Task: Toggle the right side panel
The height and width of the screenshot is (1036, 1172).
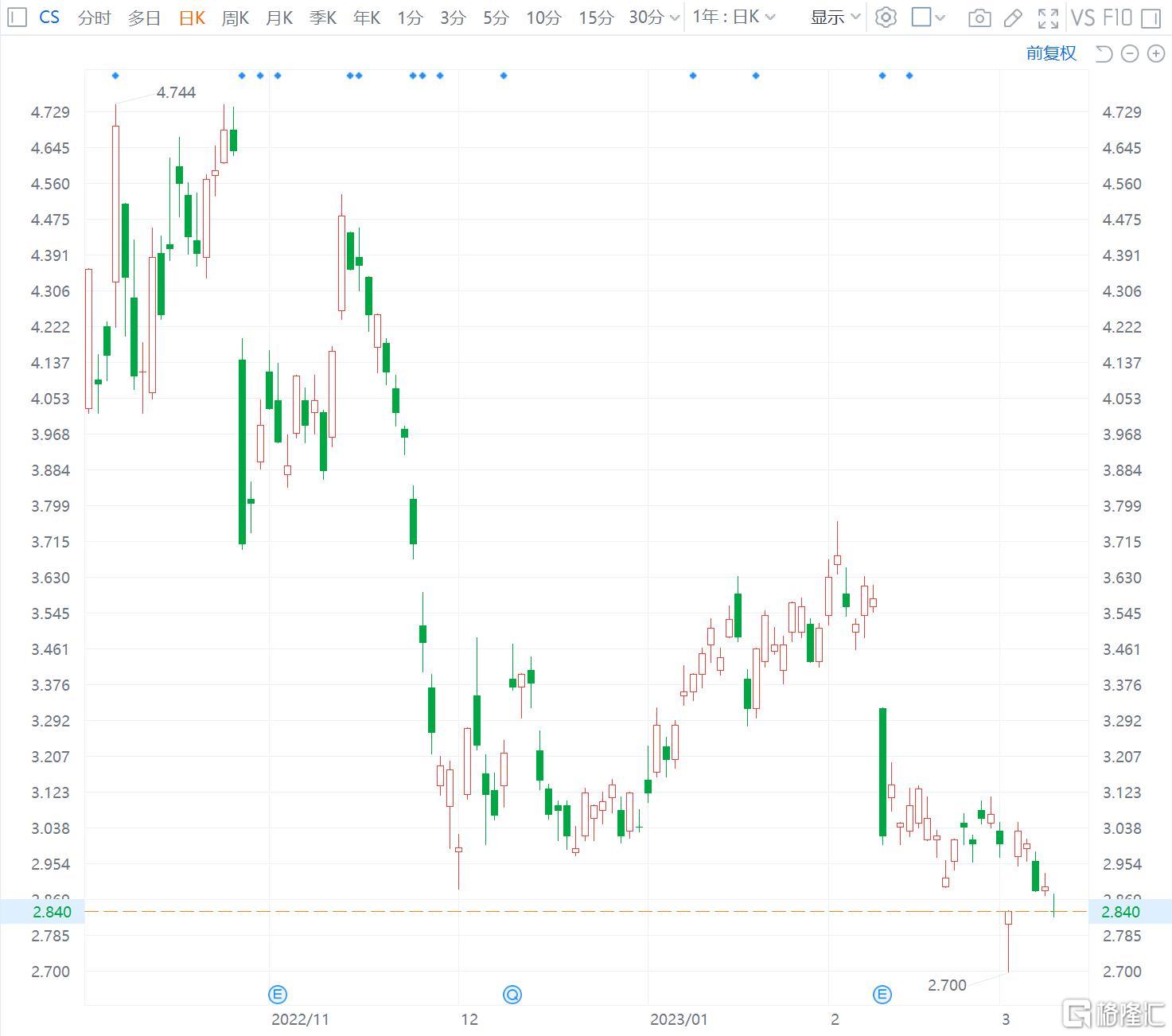Action: (1151, 18)
